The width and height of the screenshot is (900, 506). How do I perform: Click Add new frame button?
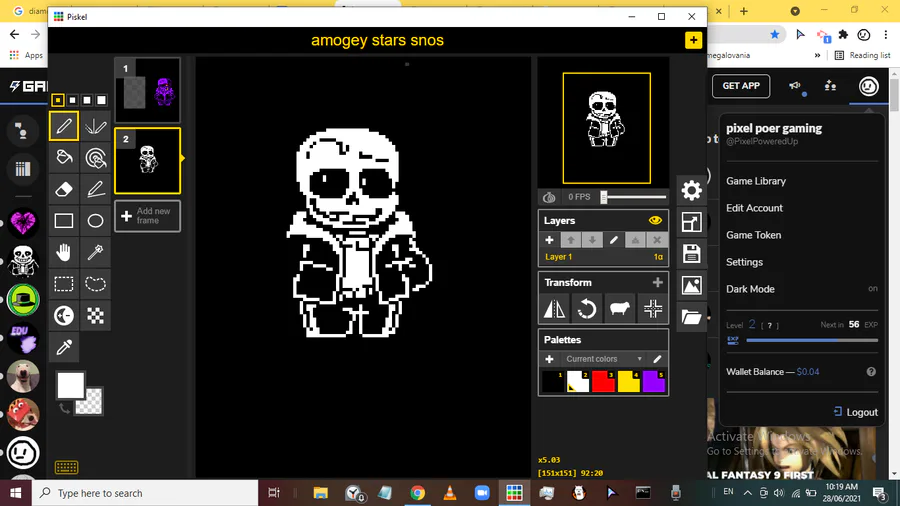click(148, 216)
